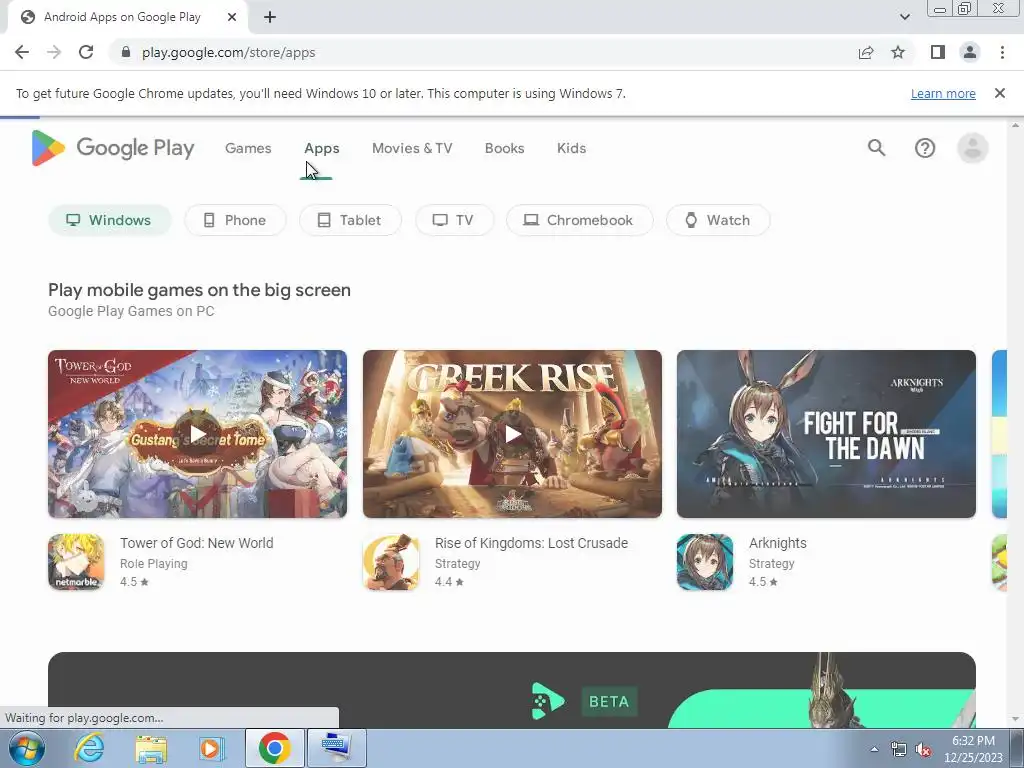Open the Books tab

pyautogui.click(x=504, y=148)
